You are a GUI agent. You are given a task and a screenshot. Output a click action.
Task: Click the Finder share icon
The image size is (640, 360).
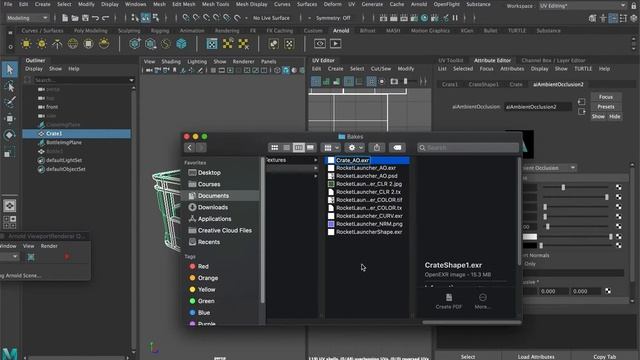(377, 147)
